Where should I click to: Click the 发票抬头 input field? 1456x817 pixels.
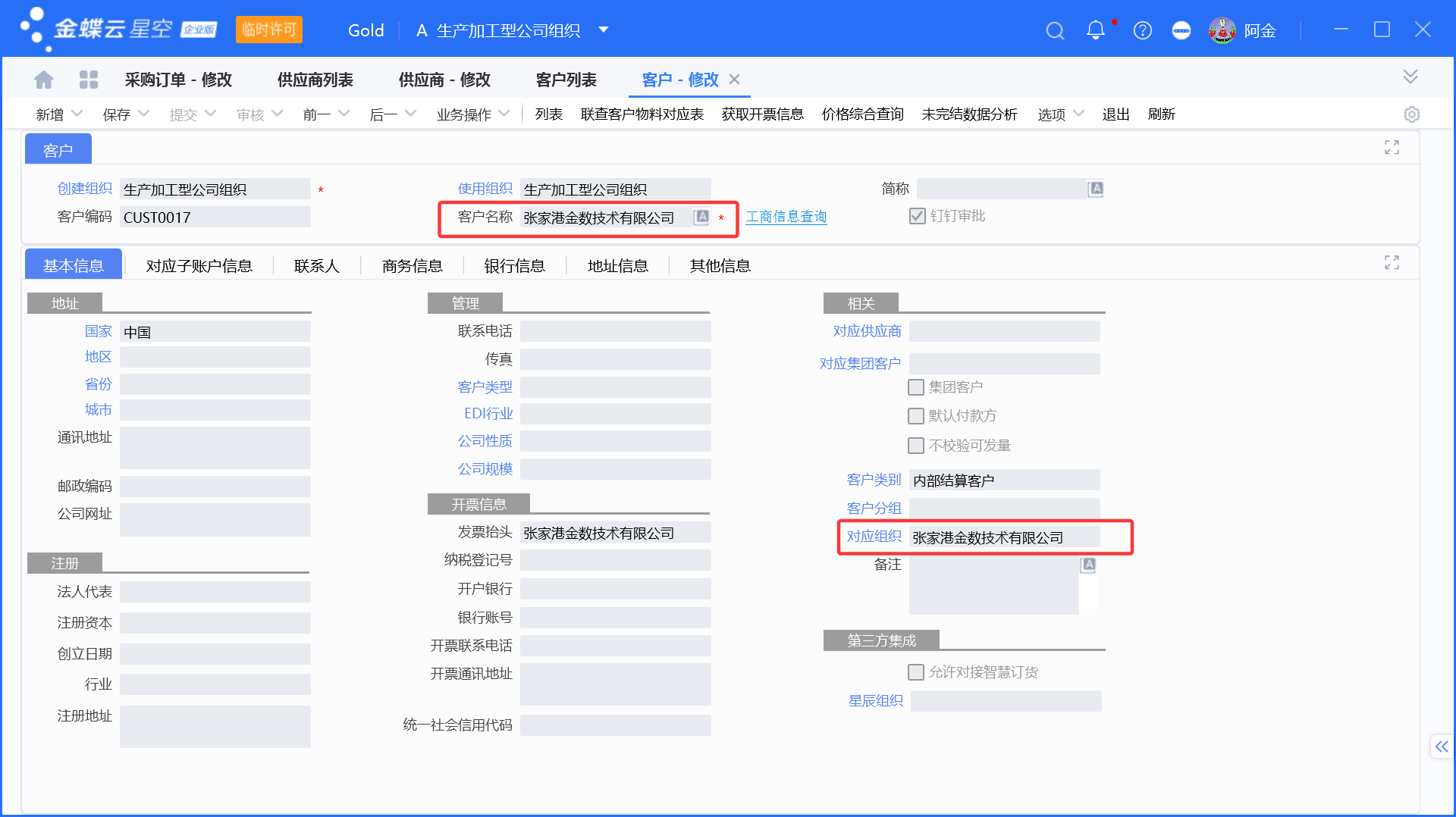point(616,533)
